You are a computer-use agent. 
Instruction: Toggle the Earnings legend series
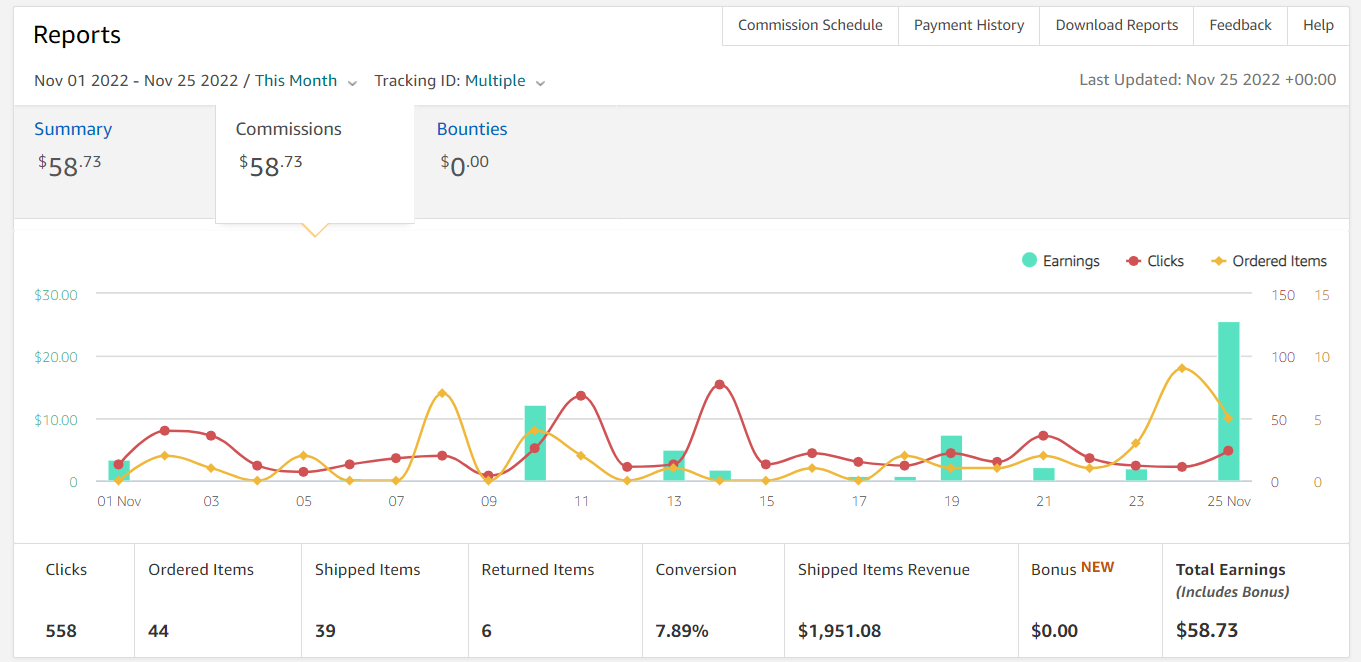[x=1060, y=261]
